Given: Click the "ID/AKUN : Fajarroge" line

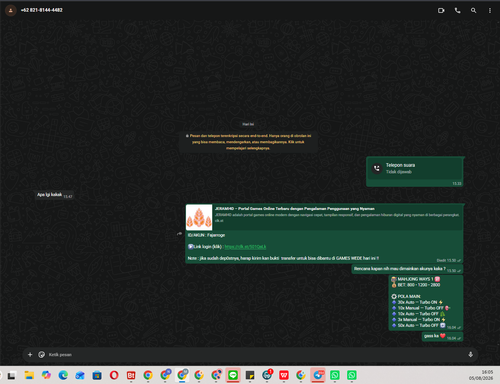Looking at the screenshot, I should (x=206, y=235).
